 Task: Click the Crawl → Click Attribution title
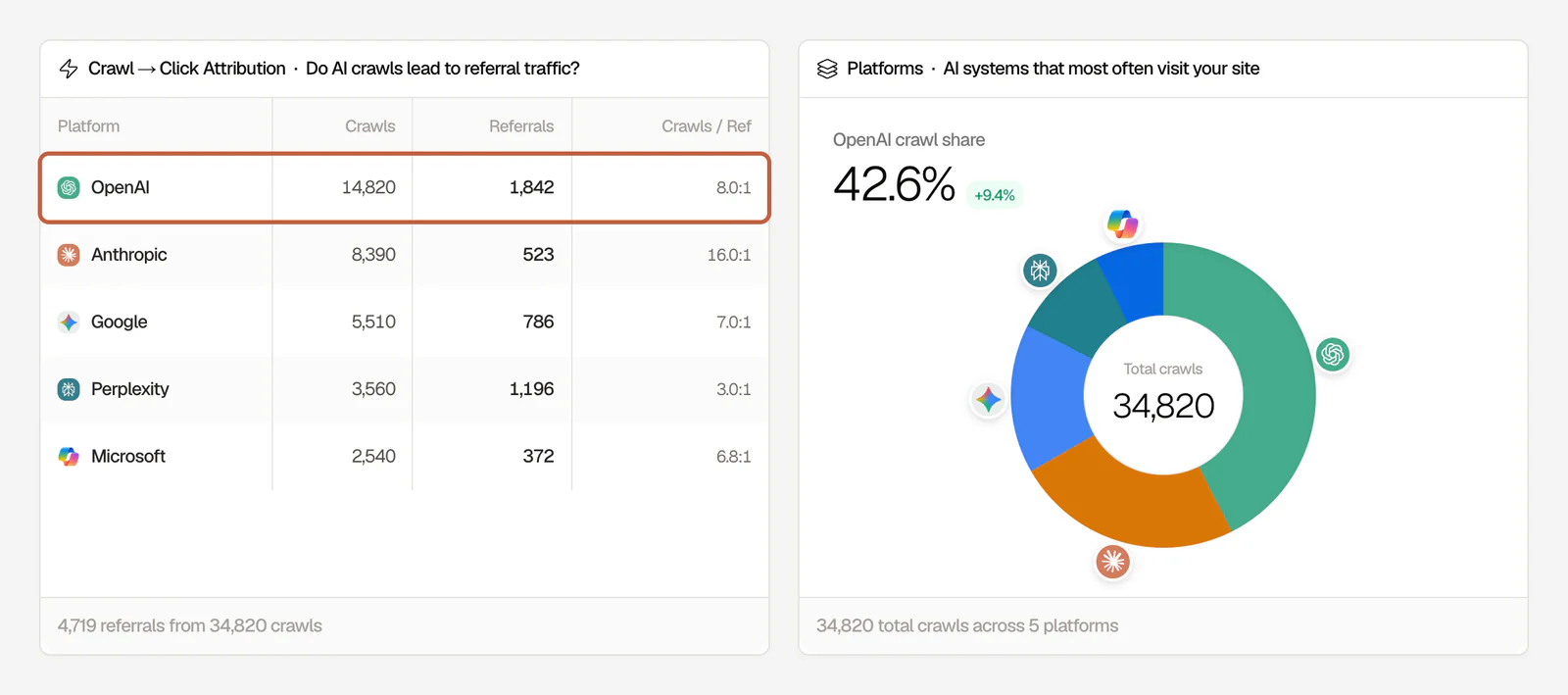tap(186, 69)
